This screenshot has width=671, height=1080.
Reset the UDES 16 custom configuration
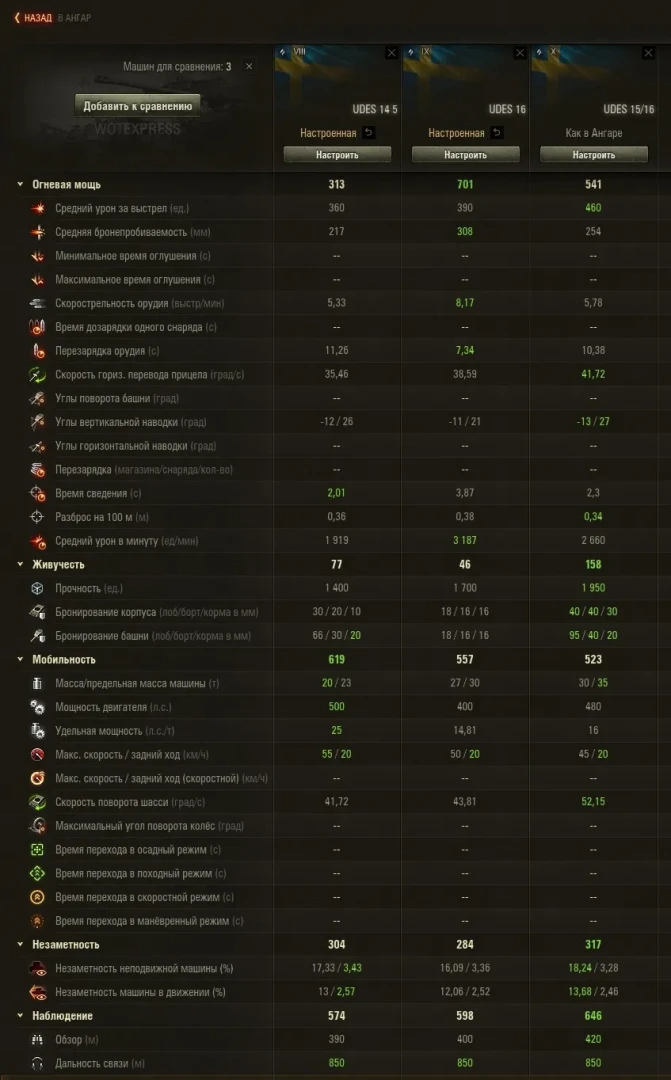point(496,133)
